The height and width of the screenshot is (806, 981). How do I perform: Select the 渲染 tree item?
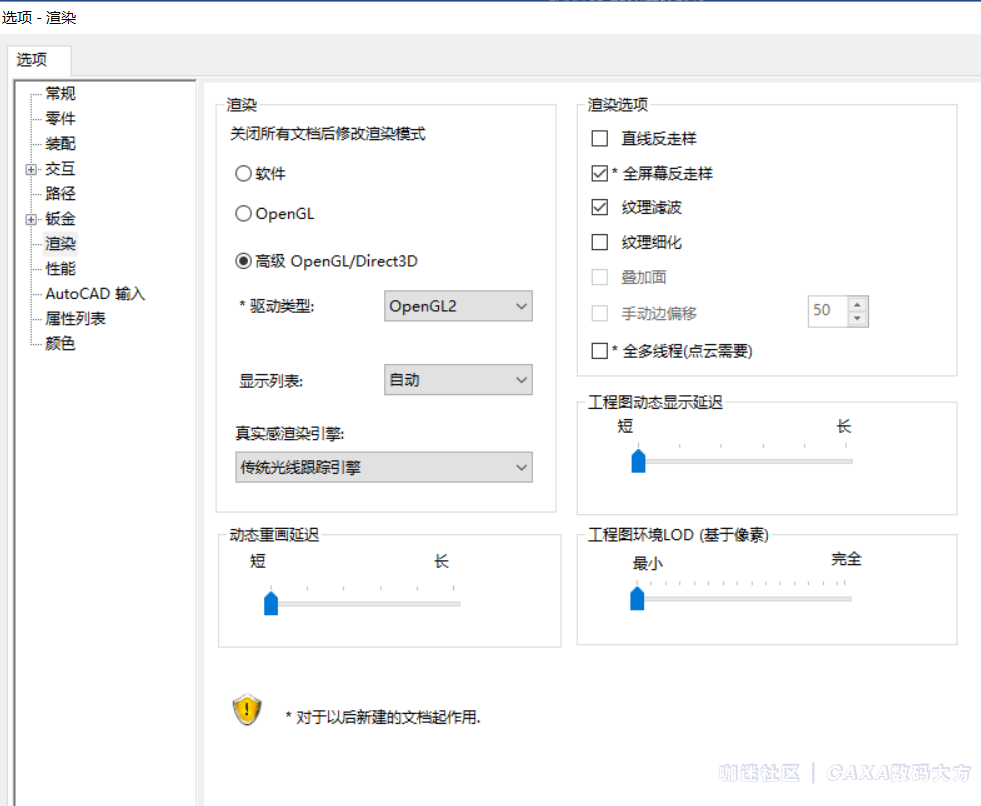[60, 243]
